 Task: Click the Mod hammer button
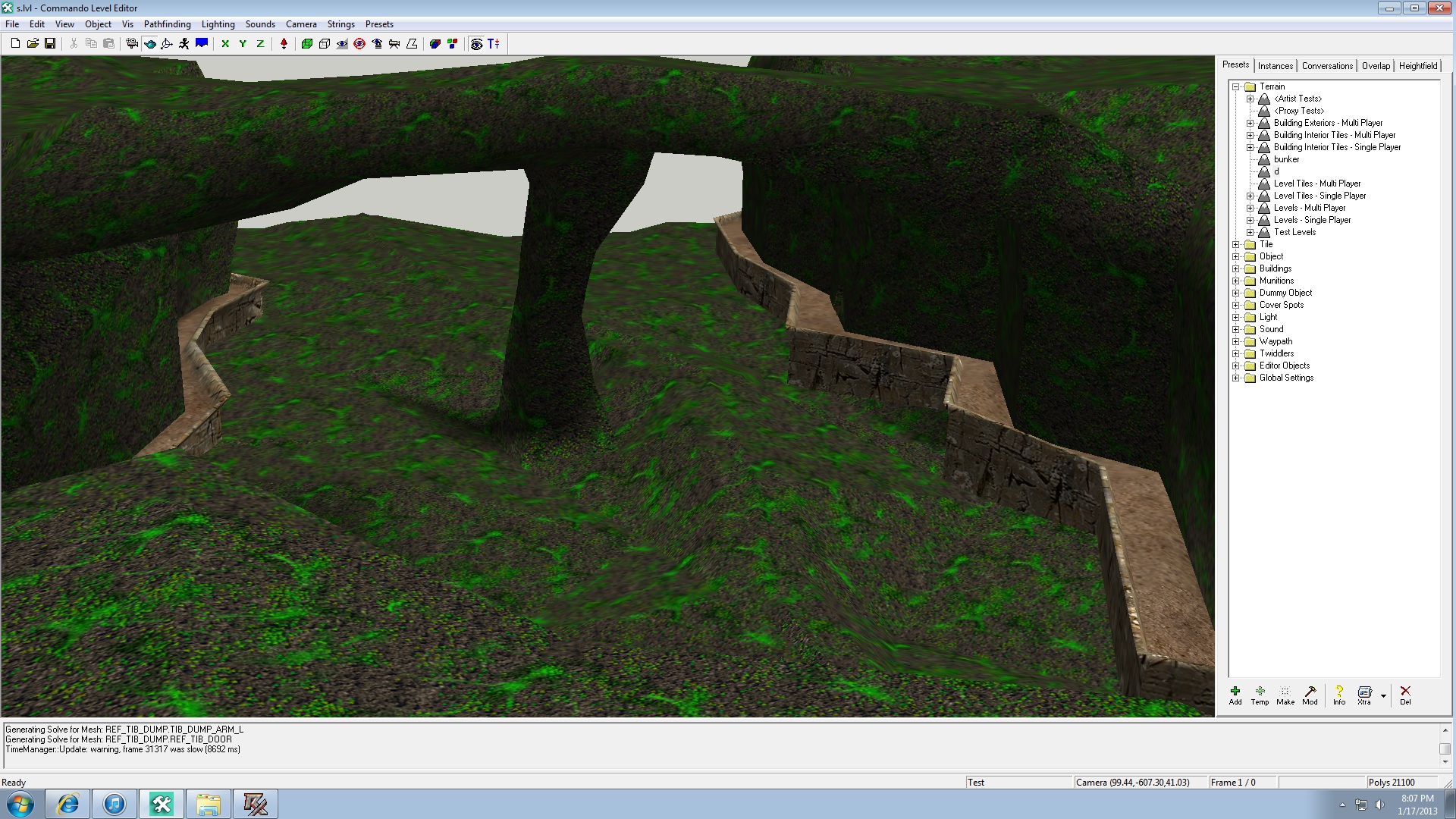pos(1310,695)
